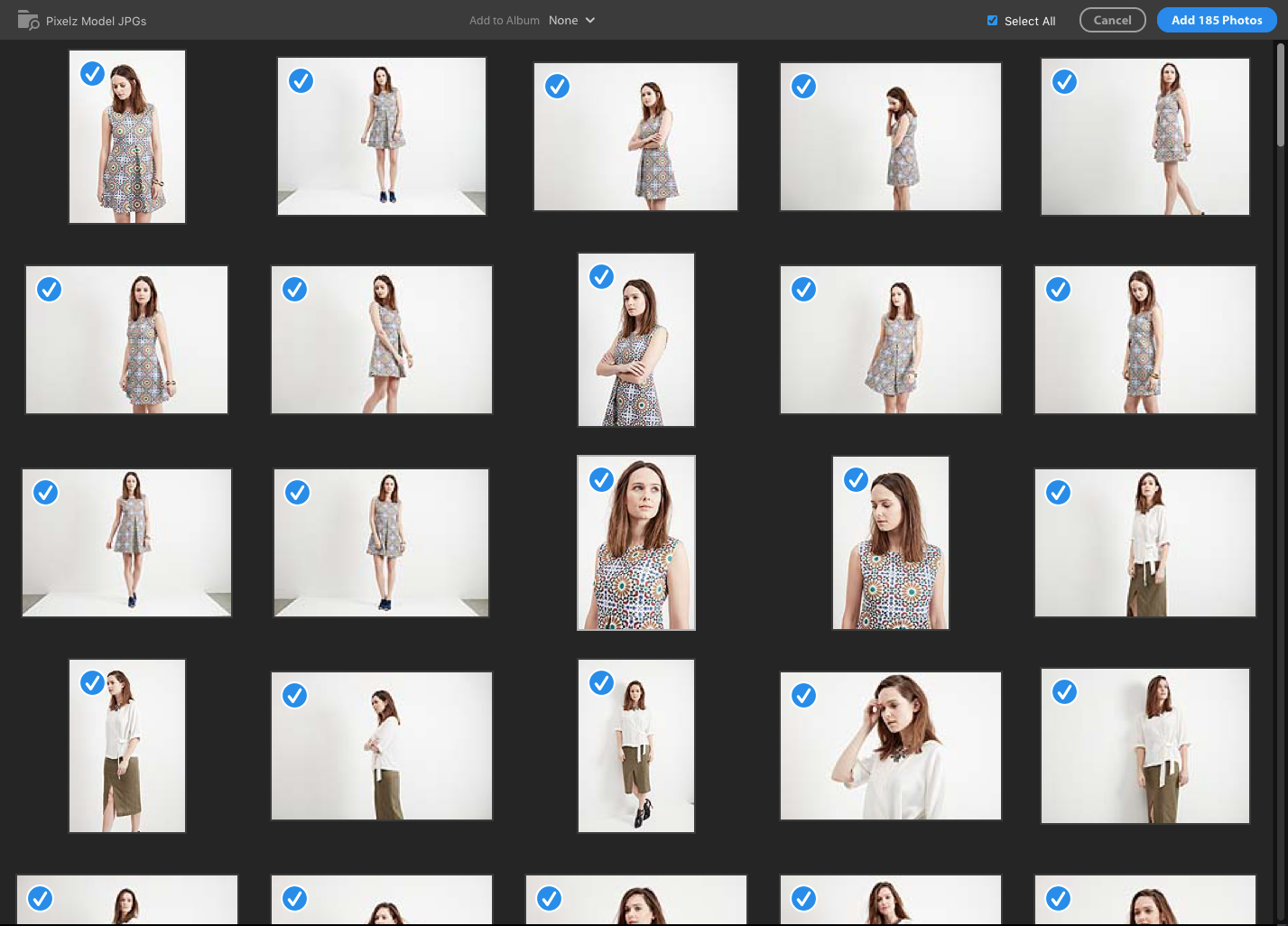The height and width of the screenshot is (926, 1288).
Task: Toggle the Select All checkbox
Action: pos(992,21)
